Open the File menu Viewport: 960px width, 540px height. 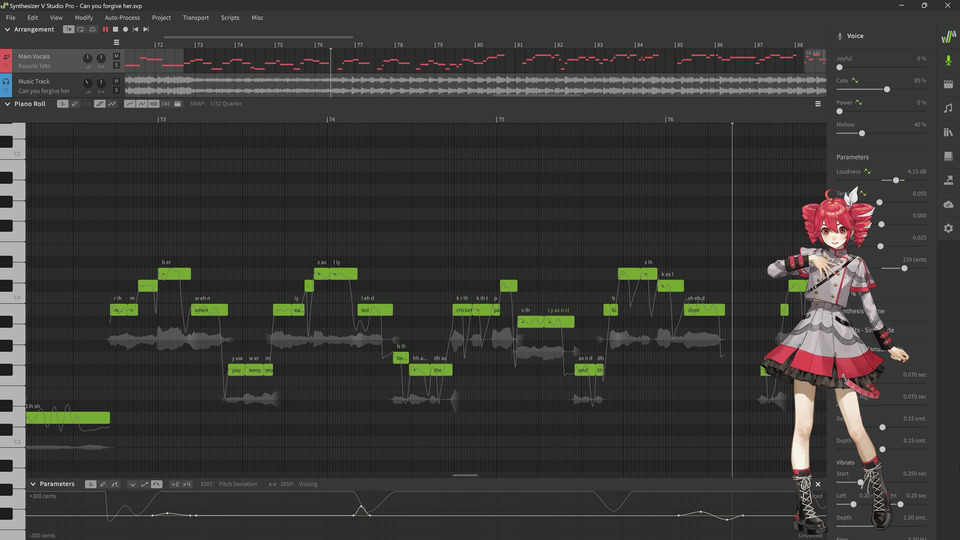10,18
